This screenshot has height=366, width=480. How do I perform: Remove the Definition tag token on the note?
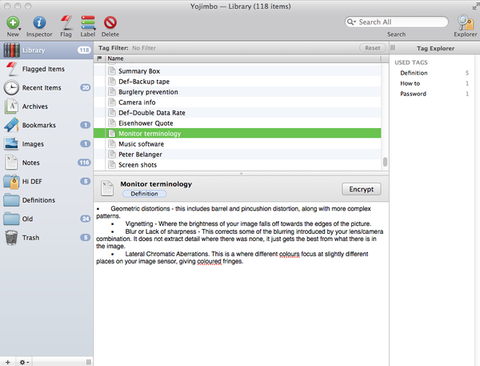[x=144, y=194]
